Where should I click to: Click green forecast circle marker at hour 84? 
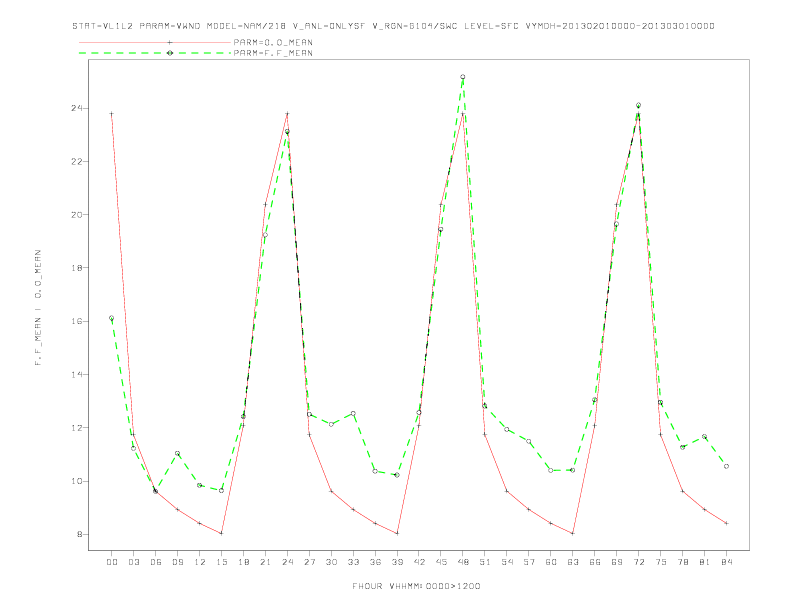tap(726, 466)
